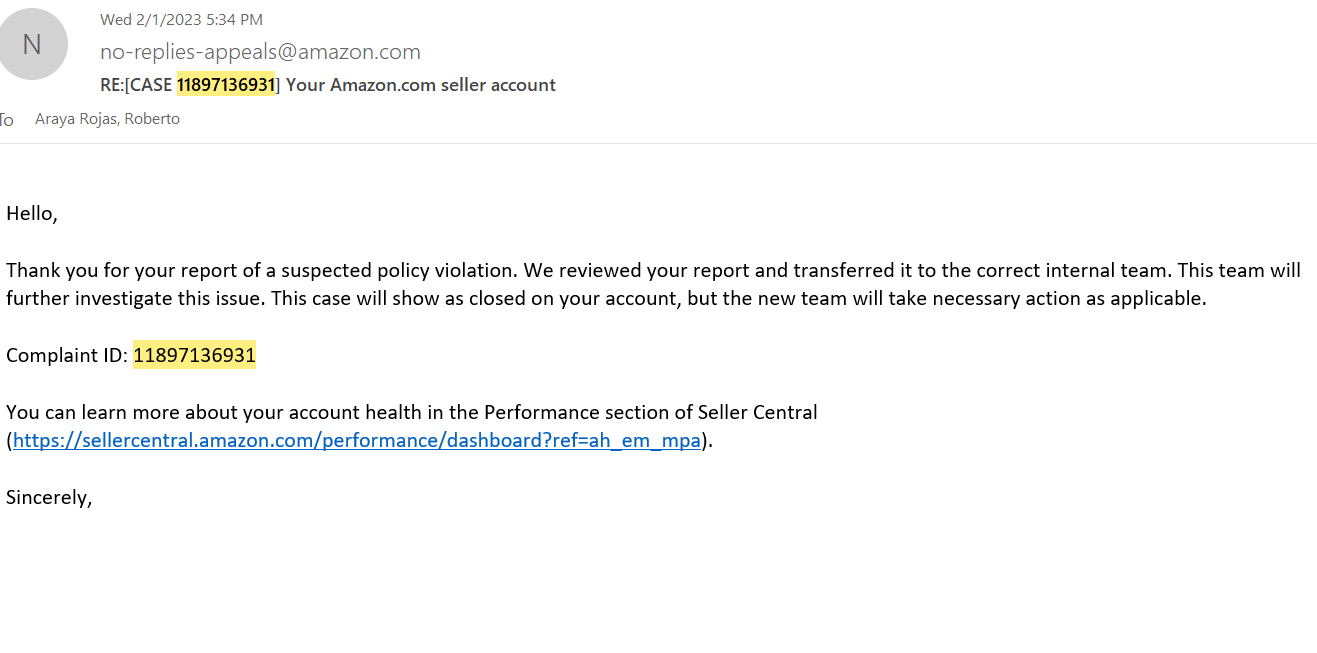The image size is (1317, 653).
Task: Click the "Sincerely," closing line
Action: (49, 497)
